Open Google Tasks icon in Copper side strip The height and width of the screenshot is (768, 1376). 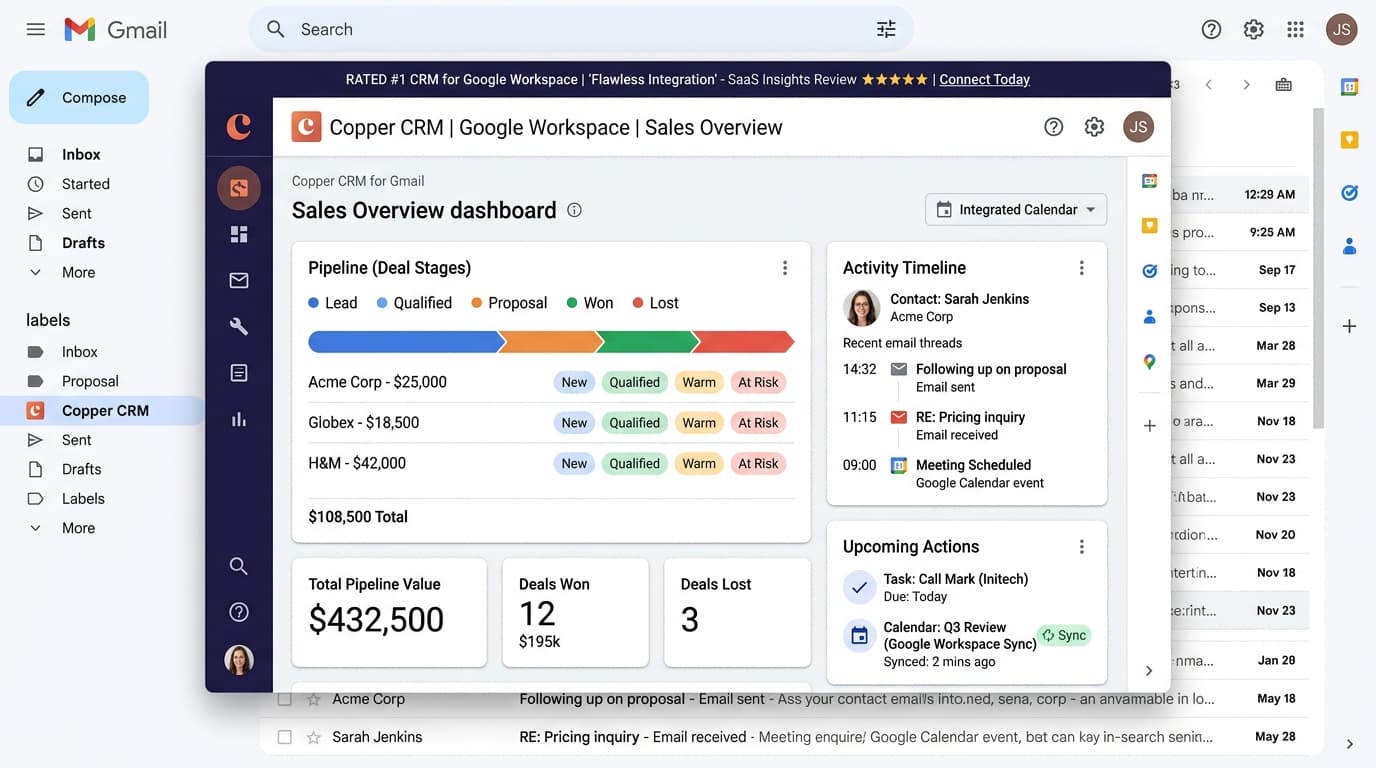1149,271
